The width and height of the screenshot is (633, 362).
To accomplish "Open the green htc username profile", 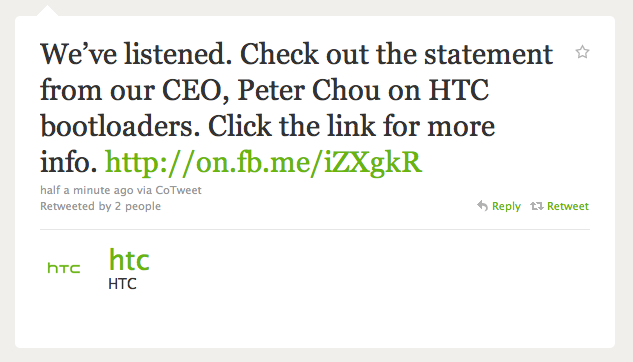I will [x=129, y=260].
